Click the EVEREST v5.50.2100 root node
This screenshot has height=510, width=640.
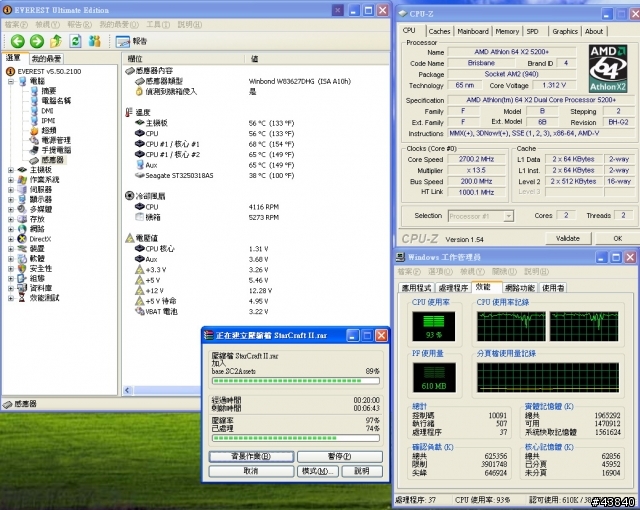click(x=44, y=71)
